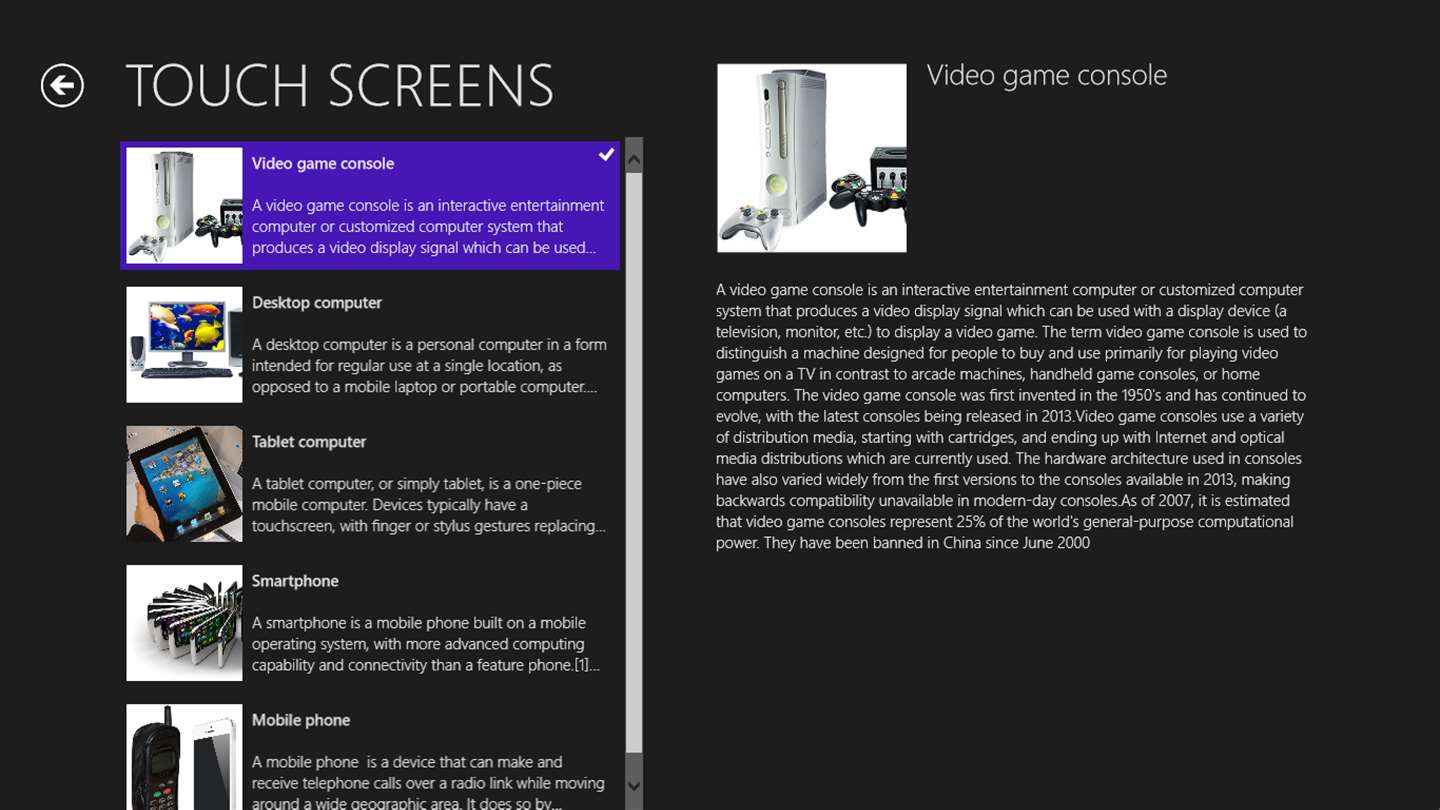Click the selected Video game console description

pyautogui.click(x=428, y=227)
